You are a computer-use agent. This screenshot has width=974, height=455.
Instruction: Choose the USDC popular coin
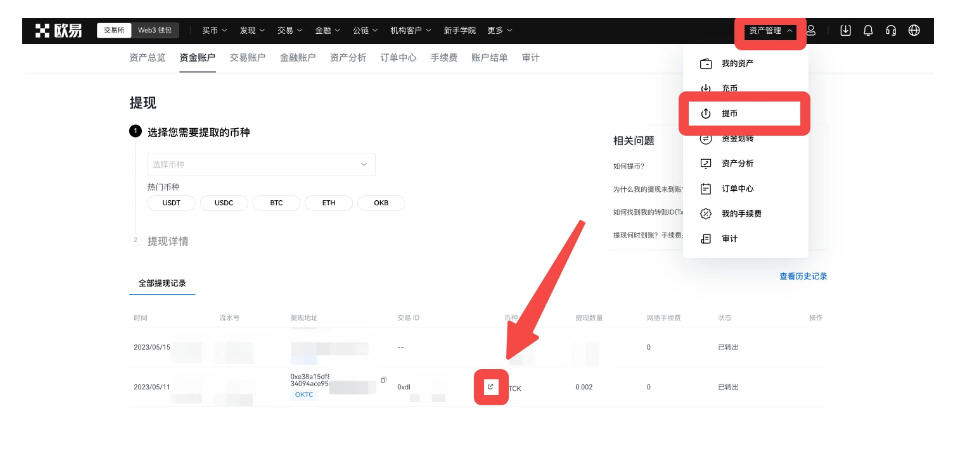point(224,203)
